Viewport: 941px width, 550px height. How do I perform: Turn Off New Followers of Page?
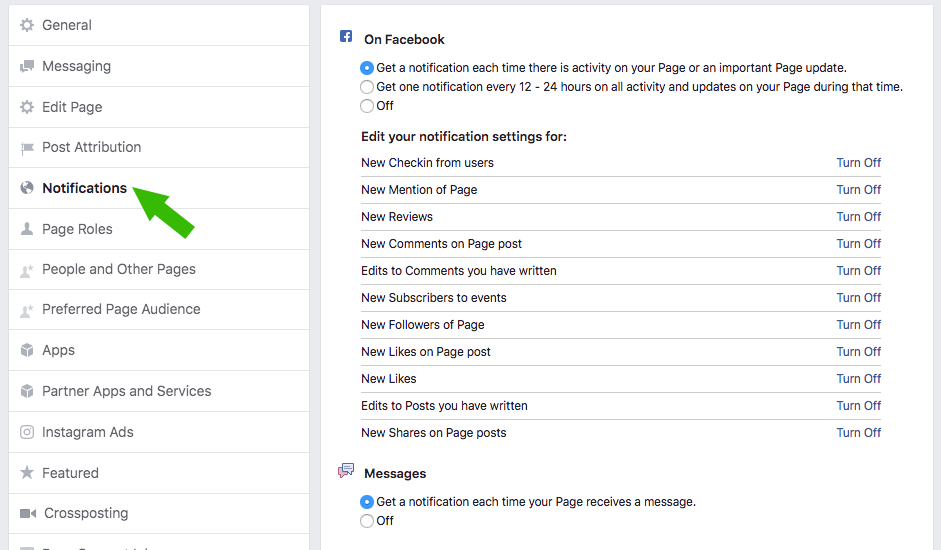pyautogui.click(x=858, y=325)
